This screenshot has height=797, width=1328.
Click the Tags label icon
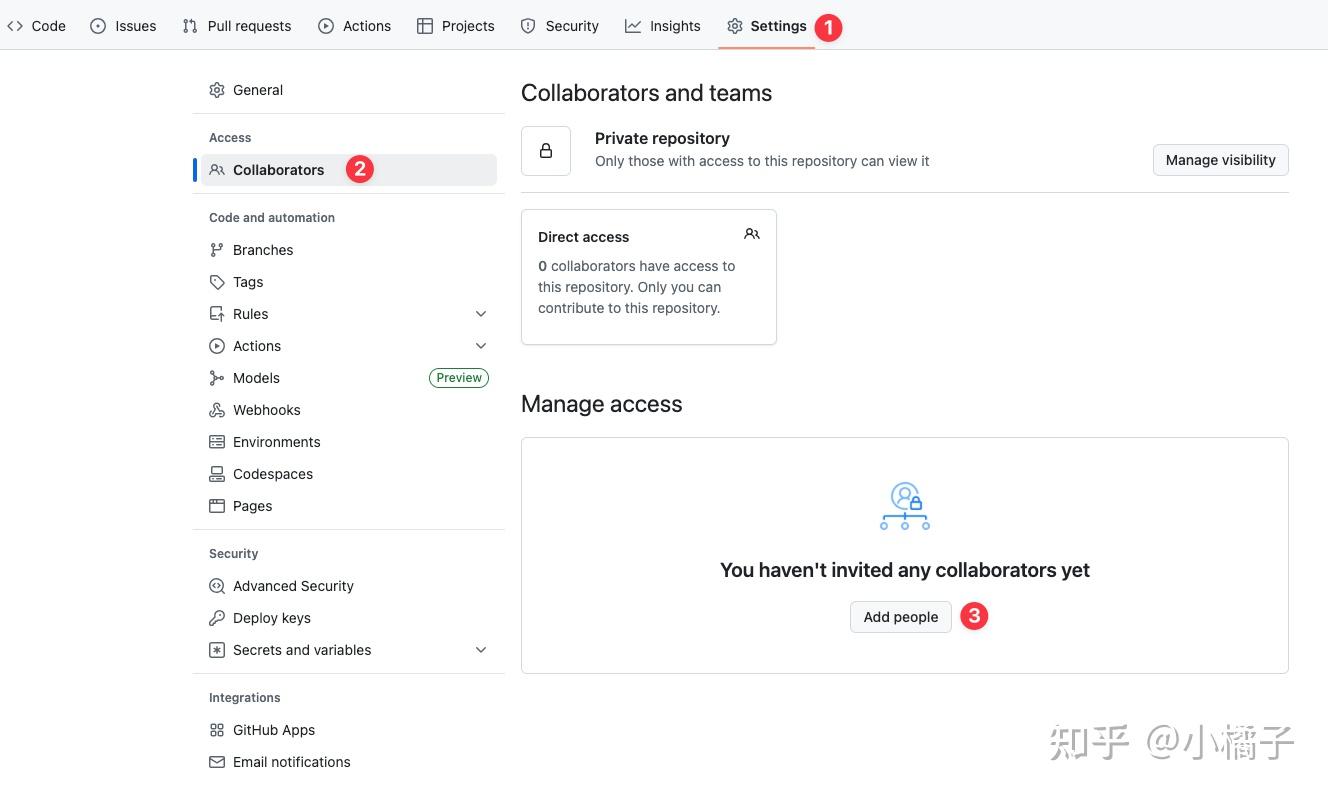(216, 282)
